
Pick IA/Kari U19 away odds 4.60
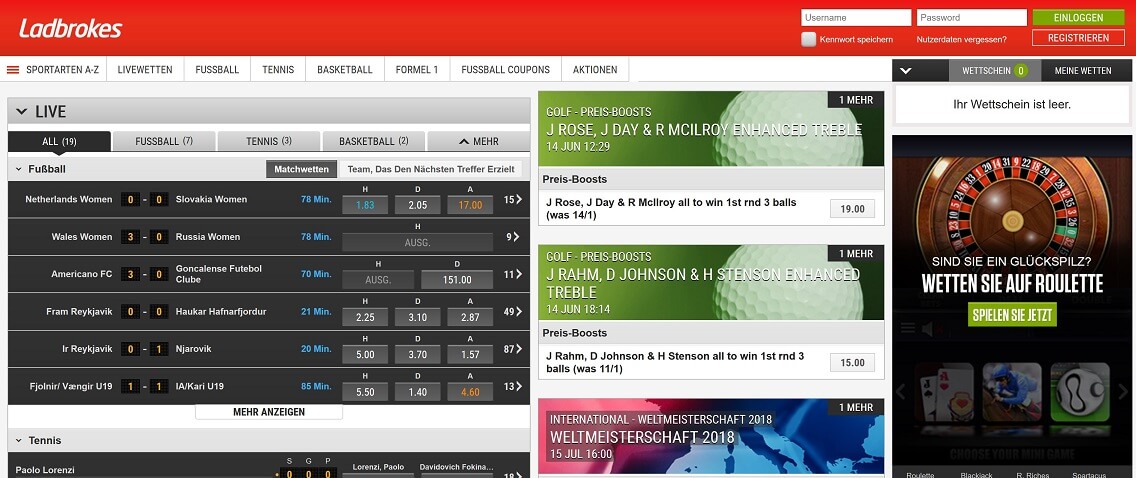[x=470, y=393]
